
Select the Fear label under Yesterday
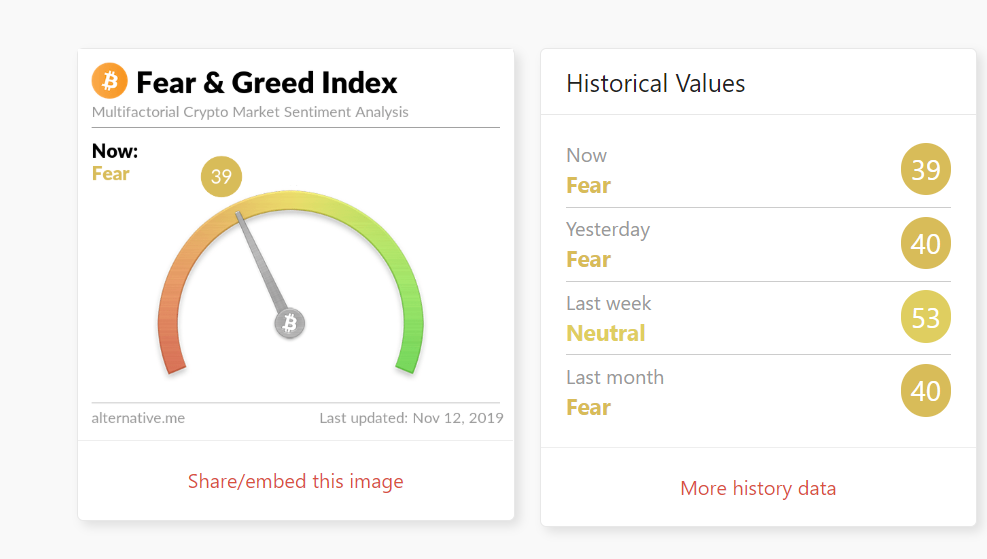[x=589, y=259]
